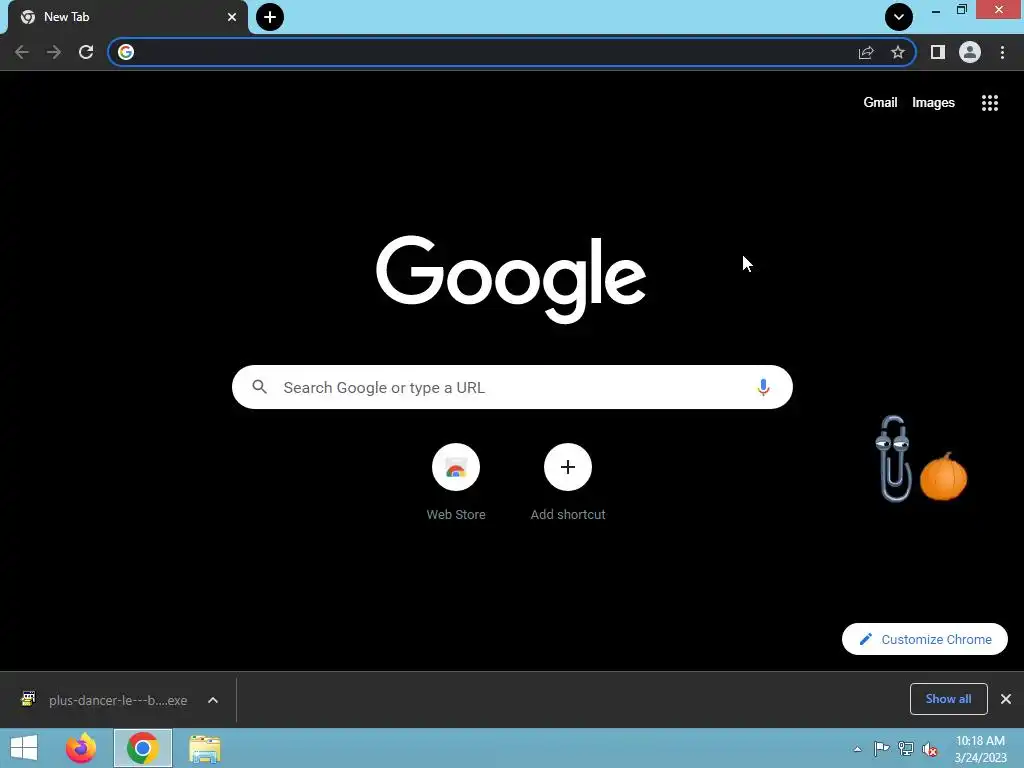The image size is (1024, 768).
Task: Show hidden system tray icons
Action: coord(857,749)
